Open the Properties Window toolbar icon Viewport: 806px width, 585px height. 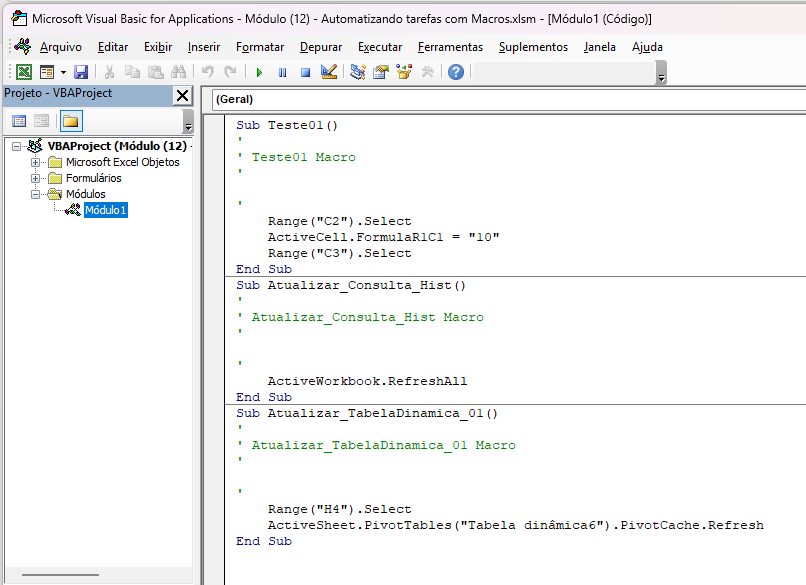tap(381, 72)
